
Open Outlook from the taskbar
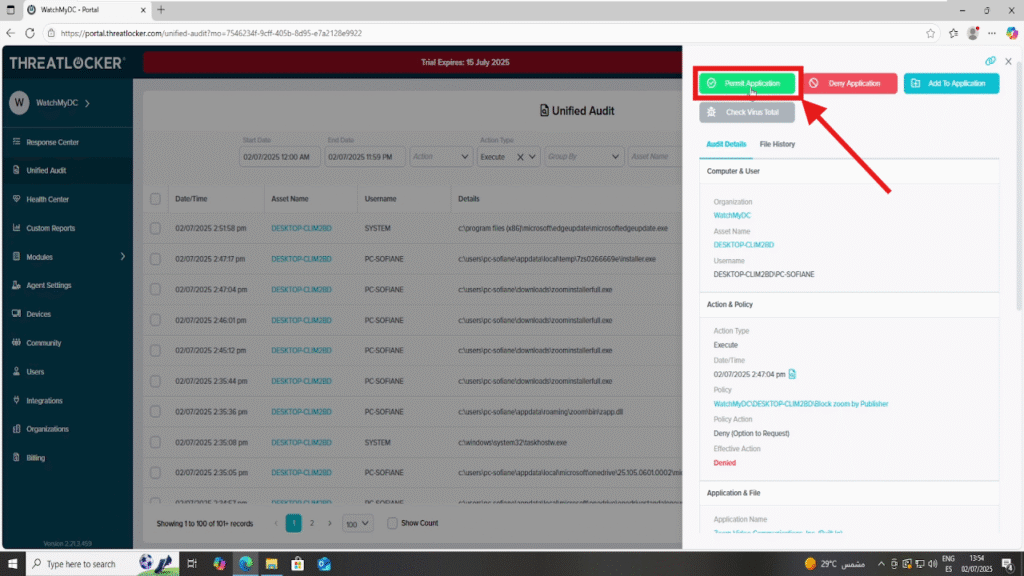tap(324, 564)
